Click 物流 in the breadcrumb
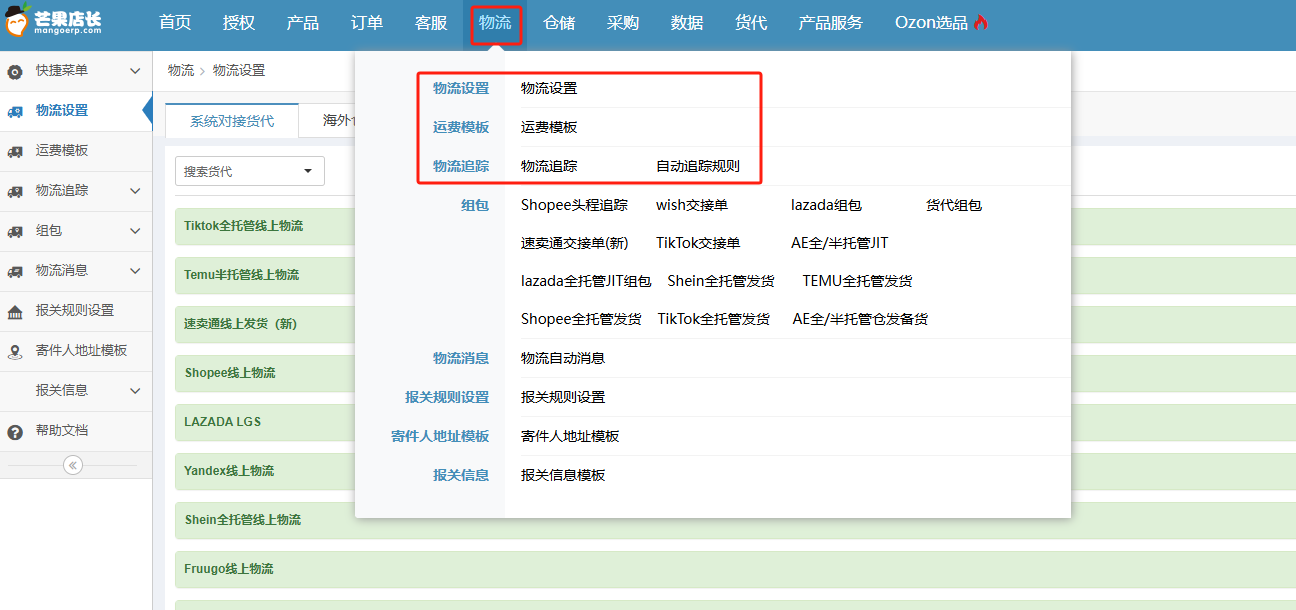 click(x=181, y=71)
